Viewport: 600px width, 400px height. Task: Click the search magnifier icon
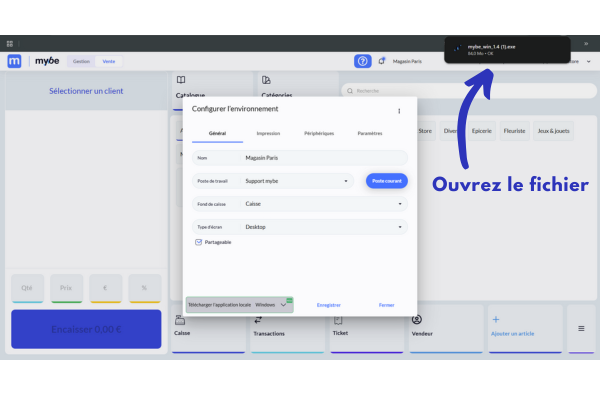point(350,91)
